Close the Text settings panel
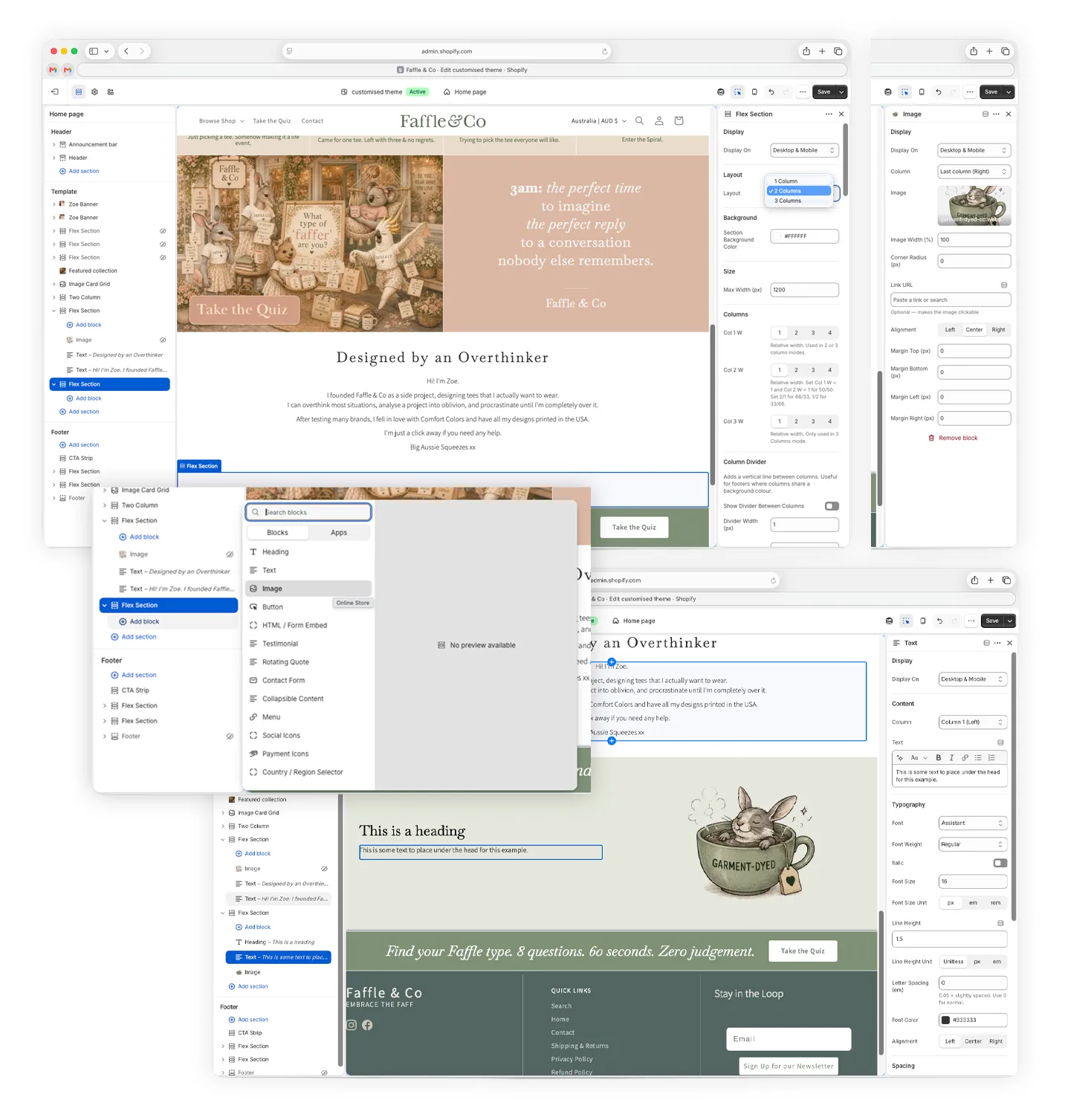Viewport: 1091px width, 1120px height. point(1009,643)
